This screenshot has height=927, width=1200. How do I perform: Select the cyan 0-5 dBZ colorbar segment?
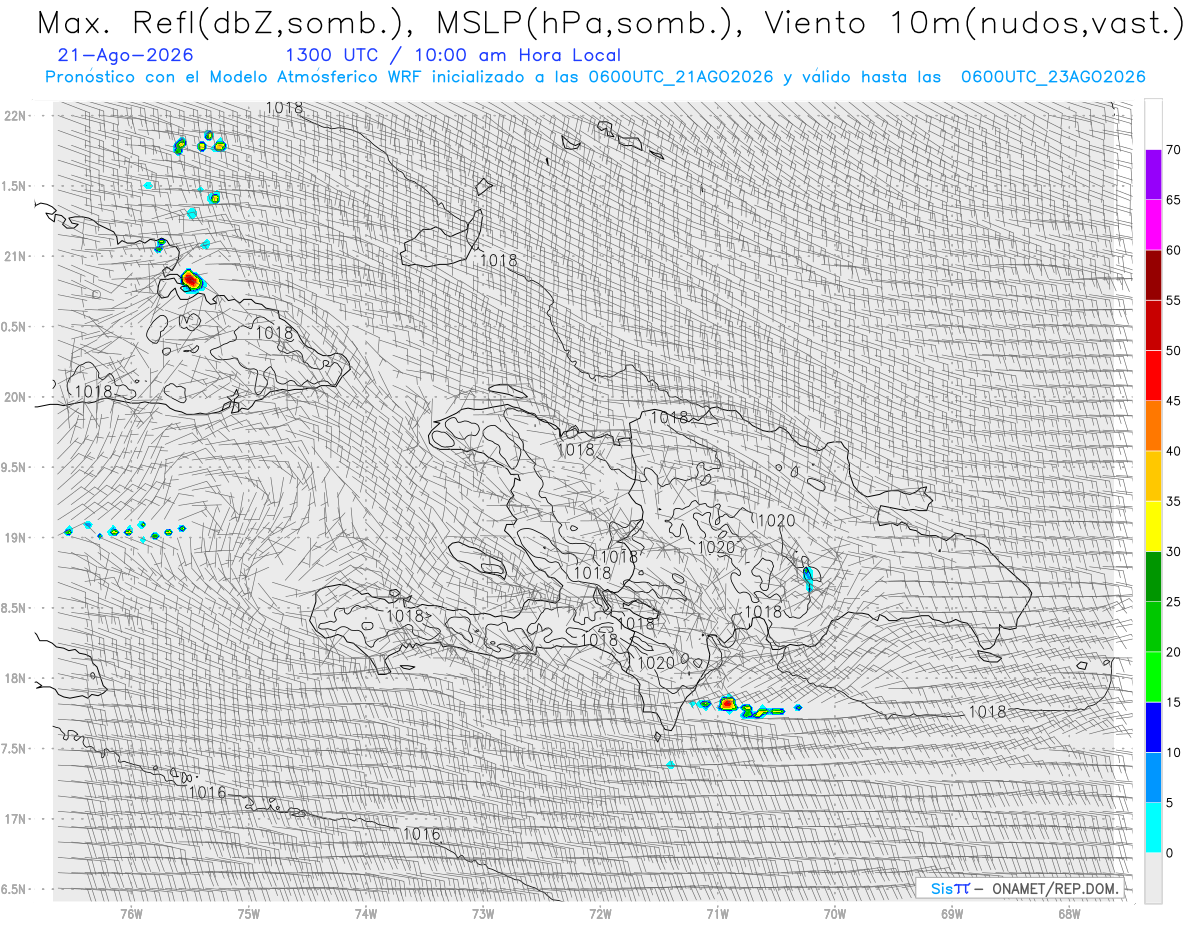[x=1153, y=828]
